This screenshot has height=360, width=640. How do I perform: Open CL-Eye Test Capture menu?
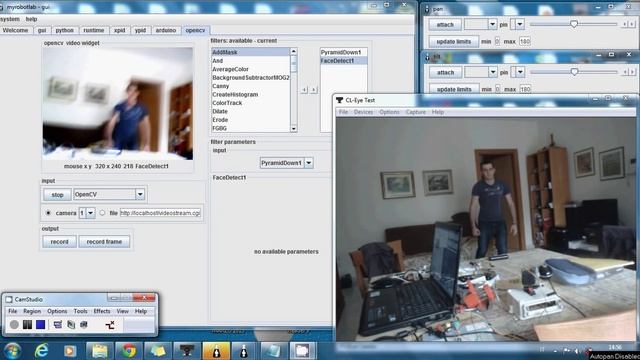click(416, 112)
